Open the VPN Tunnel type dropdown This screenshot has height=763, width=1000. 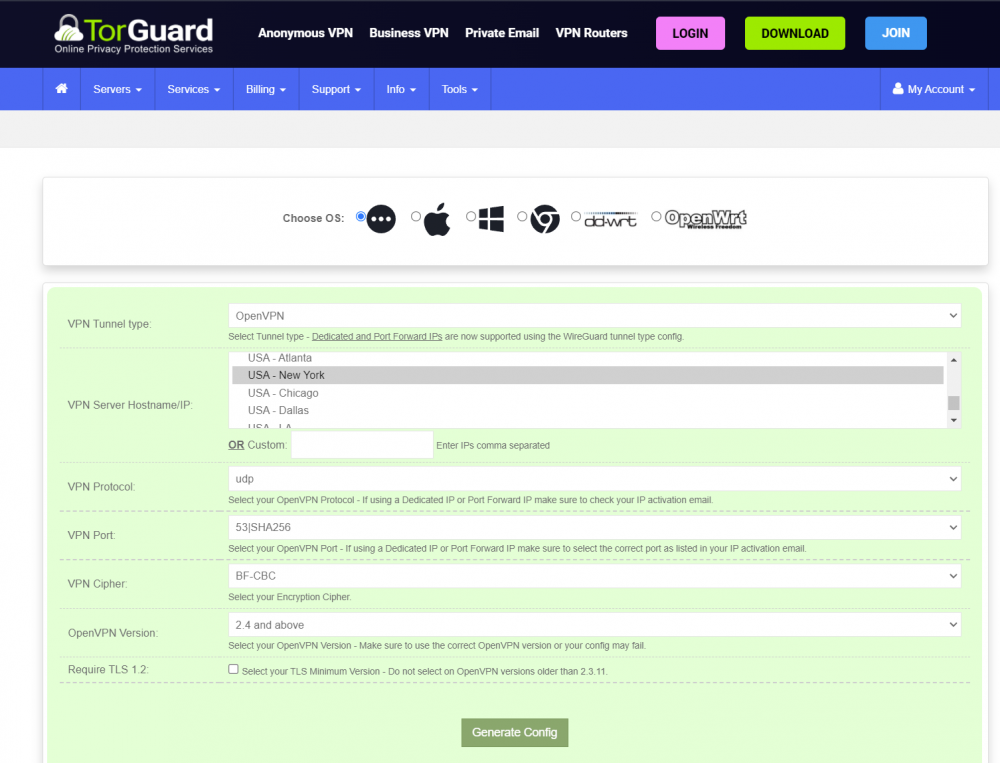(x=594, y=316)
